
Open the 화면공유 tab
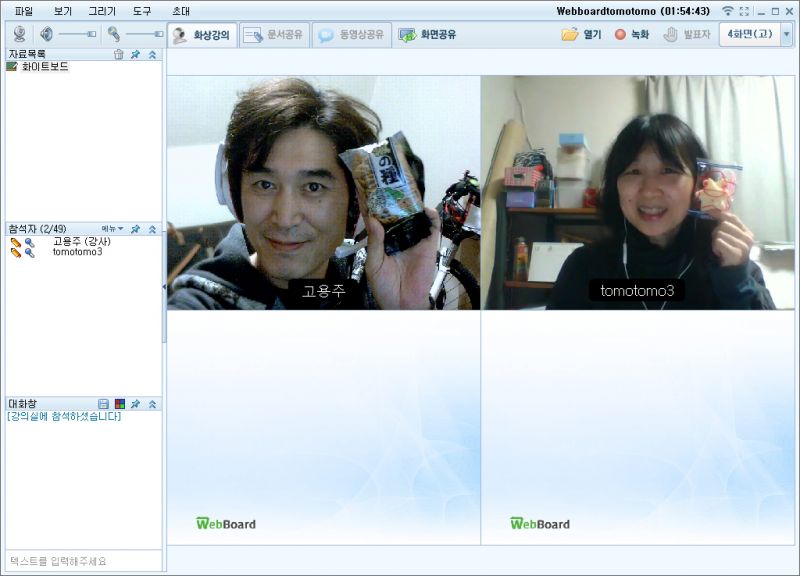(427, 34)
